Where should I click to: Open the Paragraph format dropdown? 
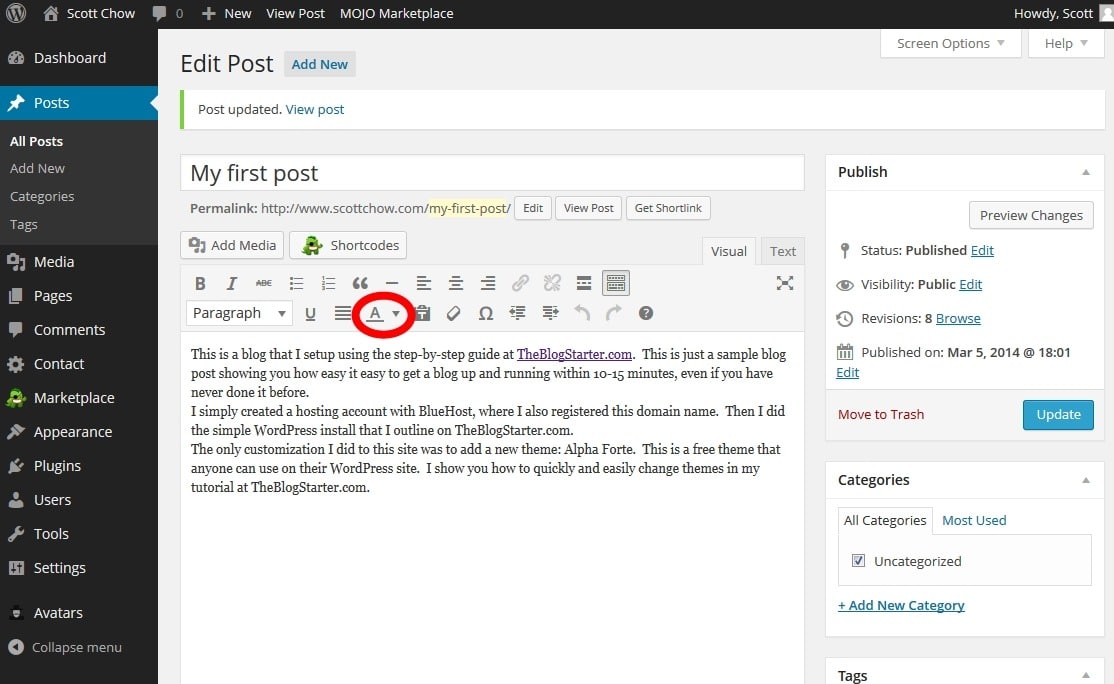(x=238, y=313)
